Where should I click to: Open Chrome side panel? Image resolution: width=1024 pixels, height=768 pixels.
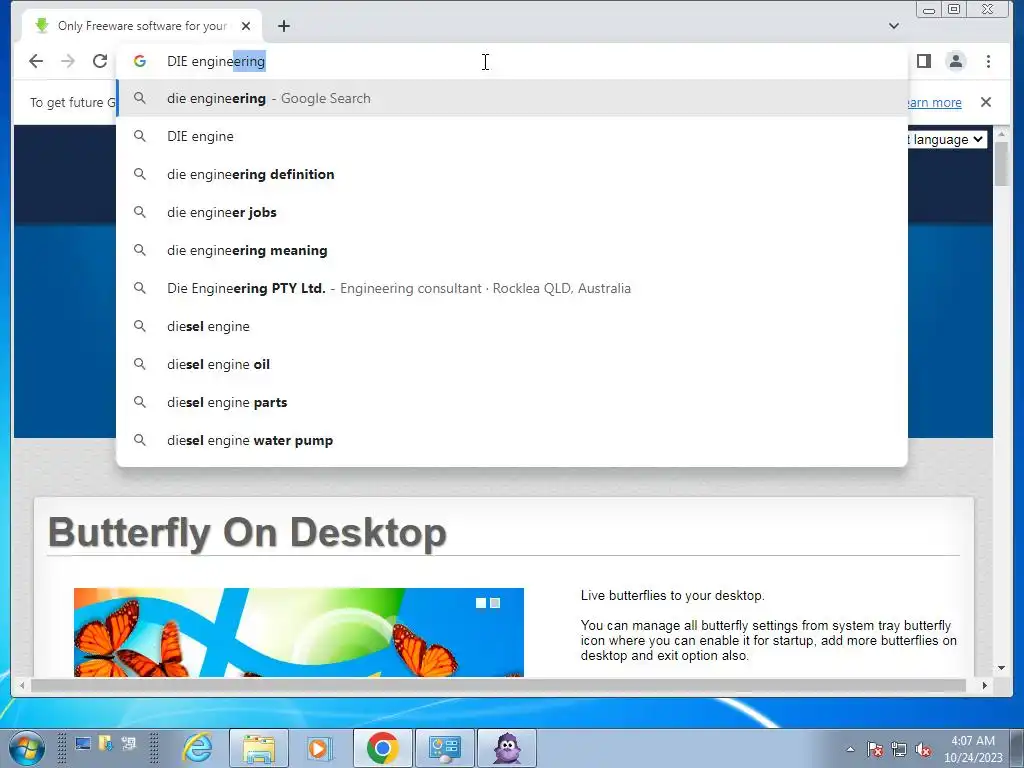click(x=923, y=61)
